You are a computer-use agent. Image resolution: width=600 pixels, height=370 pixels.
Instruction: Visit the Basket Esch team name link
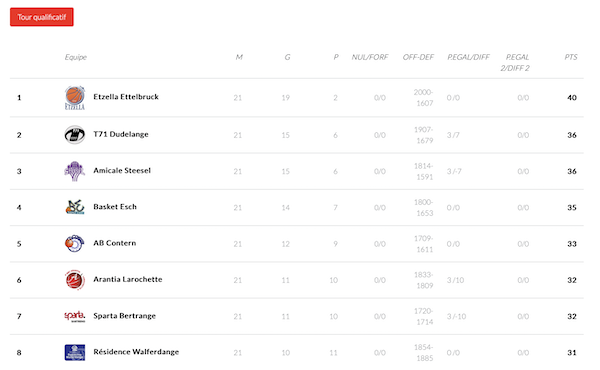coord(115,207)
